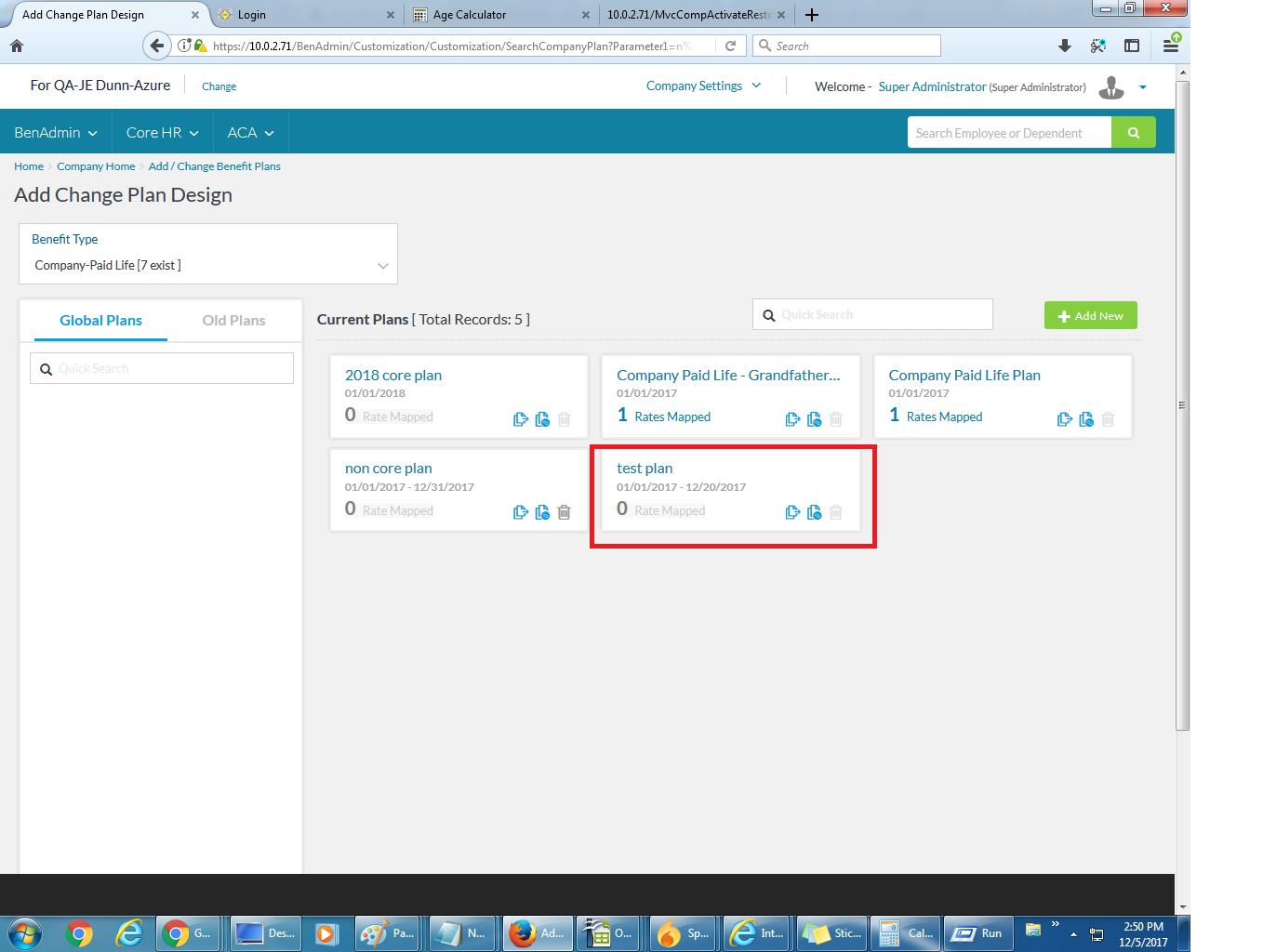Open Calculator from the Windows taskbar

coord(907,933)
